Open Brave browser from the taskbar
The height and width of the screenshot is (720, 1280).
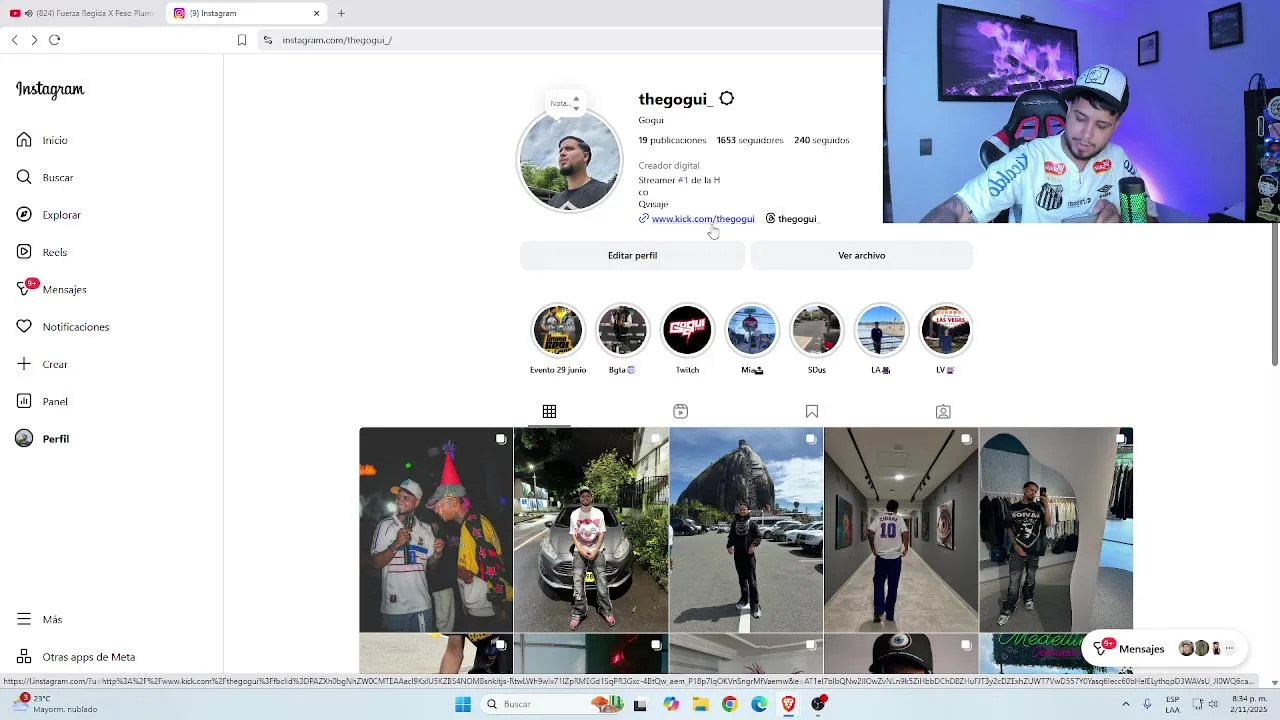(x=789, y=704)
